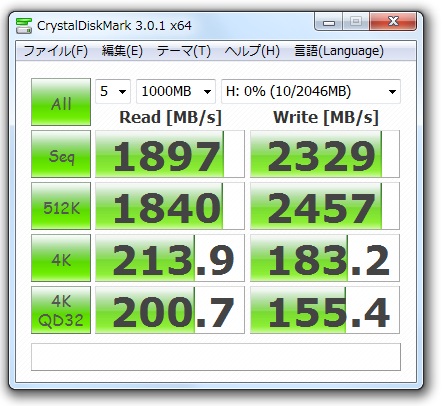The image size is (442, 406).
Task: Select the 4K QD32 write result 155.4
Action: pos(325,310)
